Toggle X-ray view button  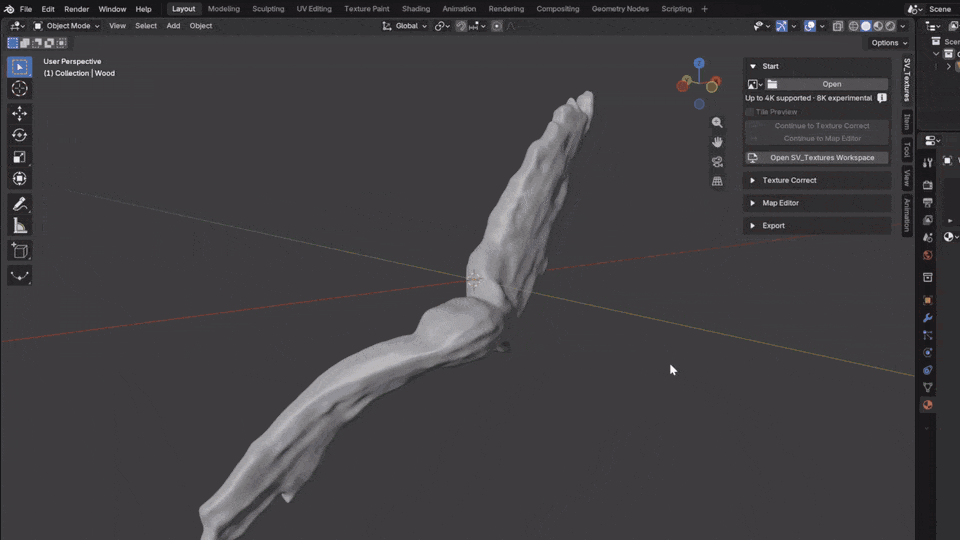(x=838, y=26)
